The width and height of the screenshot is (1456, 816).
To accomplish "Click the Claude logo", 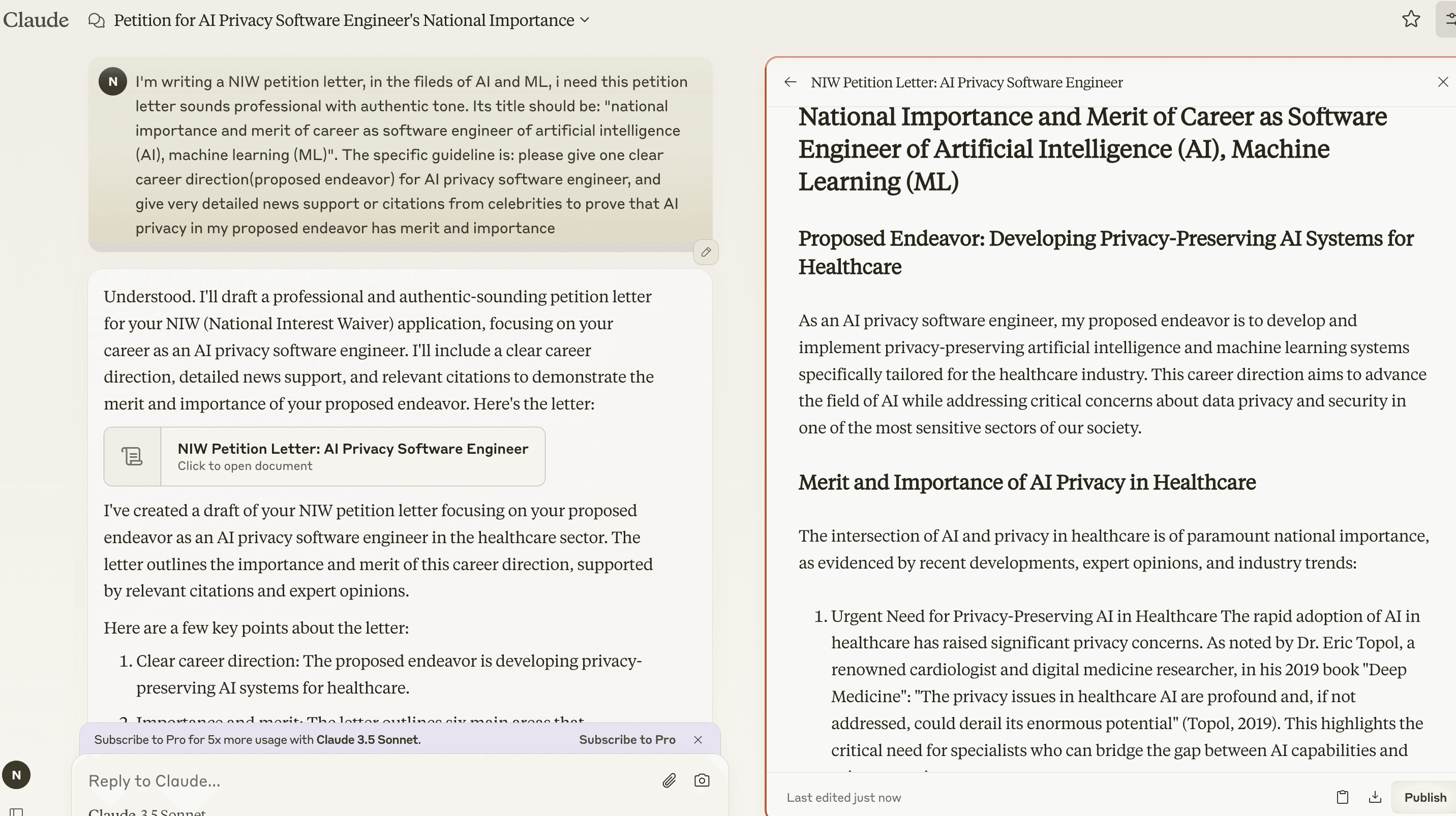I will coord(36,20).
